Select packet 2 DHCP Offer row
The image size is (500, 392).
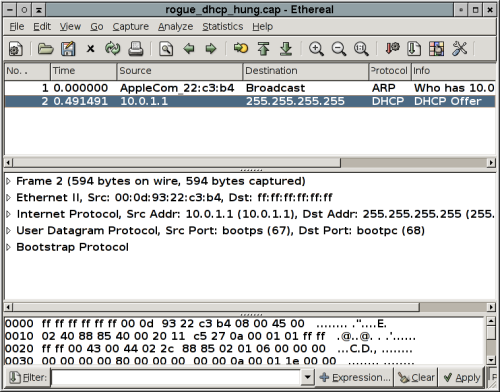(250, 101)
